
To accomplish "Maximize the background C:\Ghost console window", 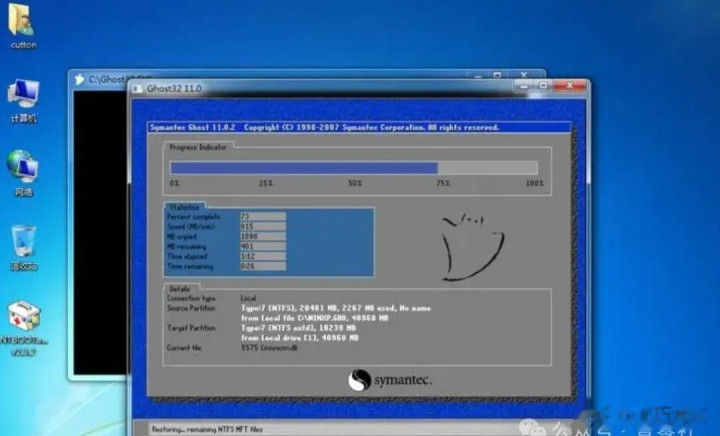I will click(x=497, y=75).
